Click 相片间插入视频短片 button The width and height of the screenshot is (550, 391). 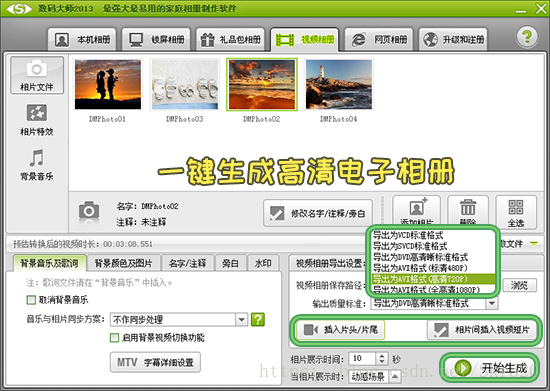pyautogui.click(x=481, y=330)
